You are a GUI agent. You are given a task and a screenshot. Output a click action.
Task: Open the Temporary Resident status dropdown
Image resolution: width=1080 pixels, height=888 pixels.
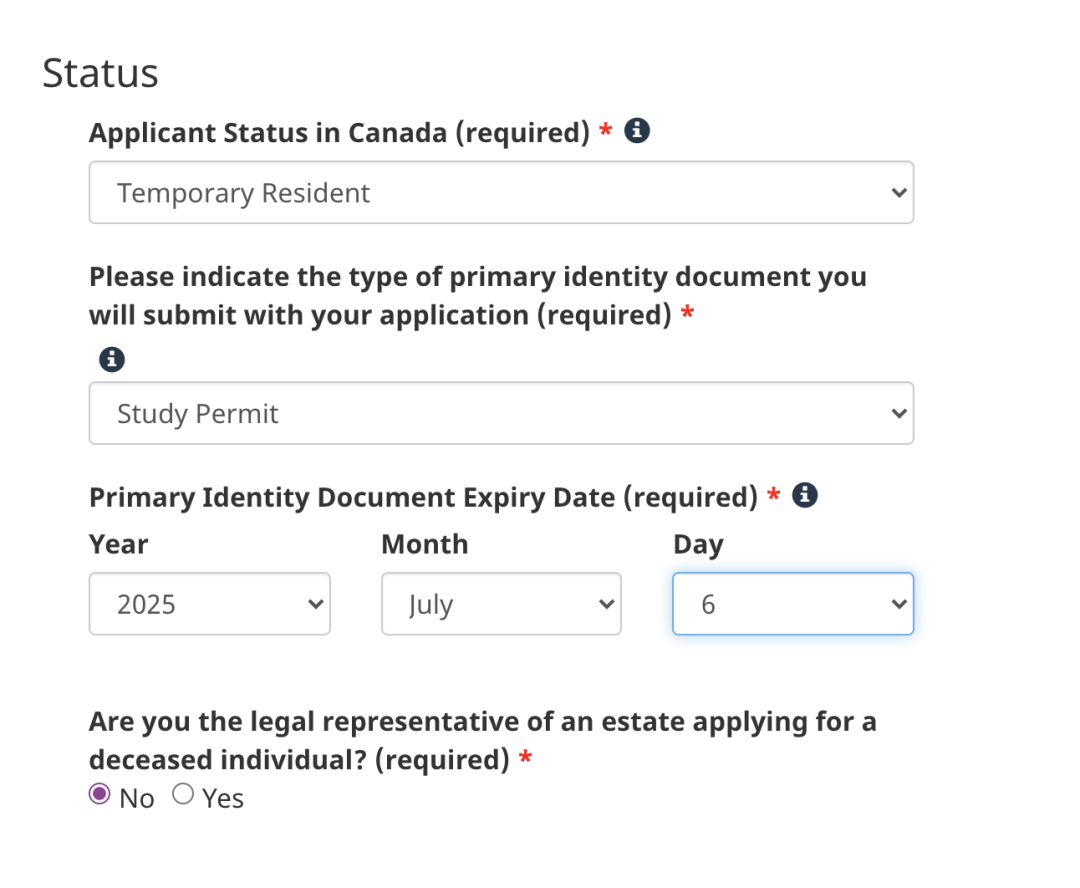[501, 192]
